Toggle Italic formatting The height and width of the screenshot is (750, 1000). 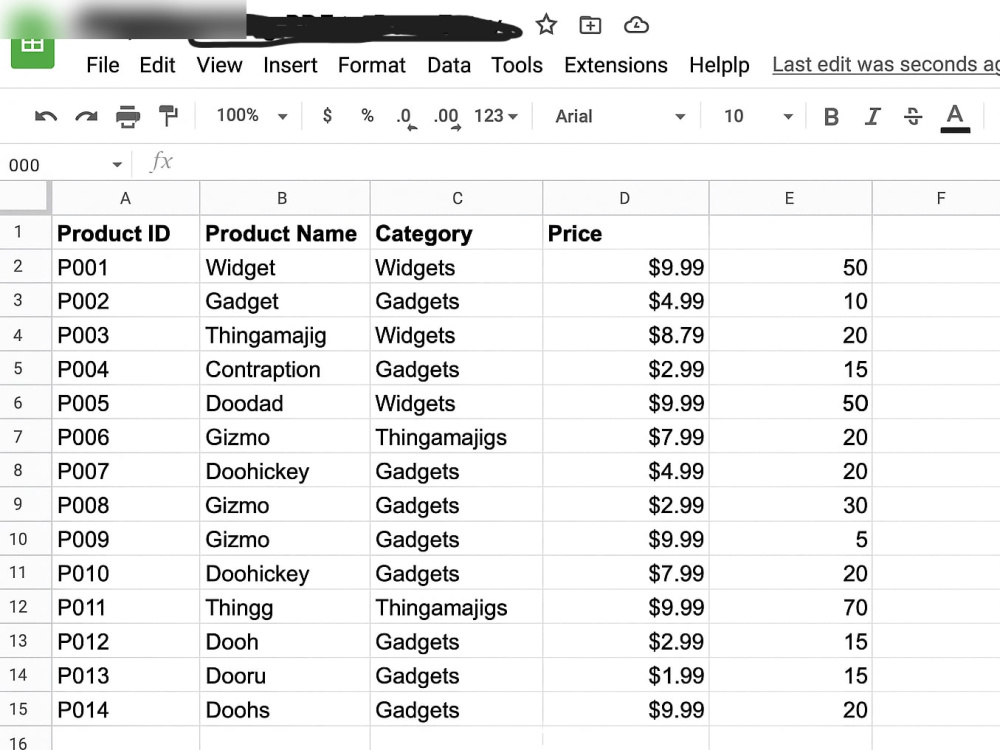tap(872, 117)
